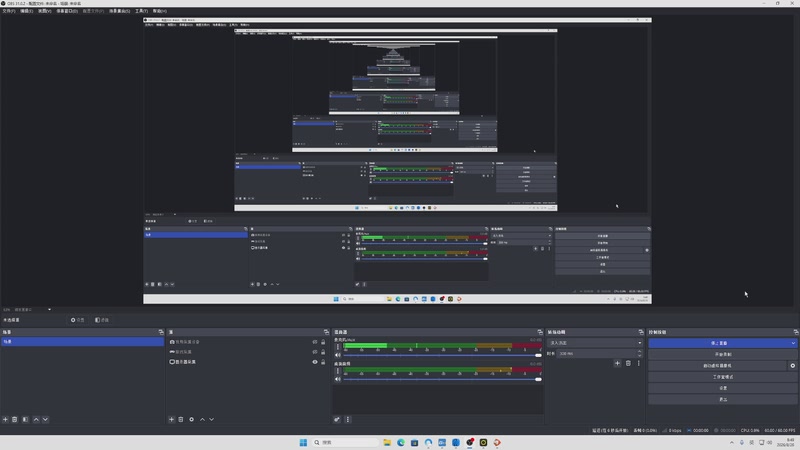
Task: Float the Scene Transitions dock panel
Action: click(641, 332)
